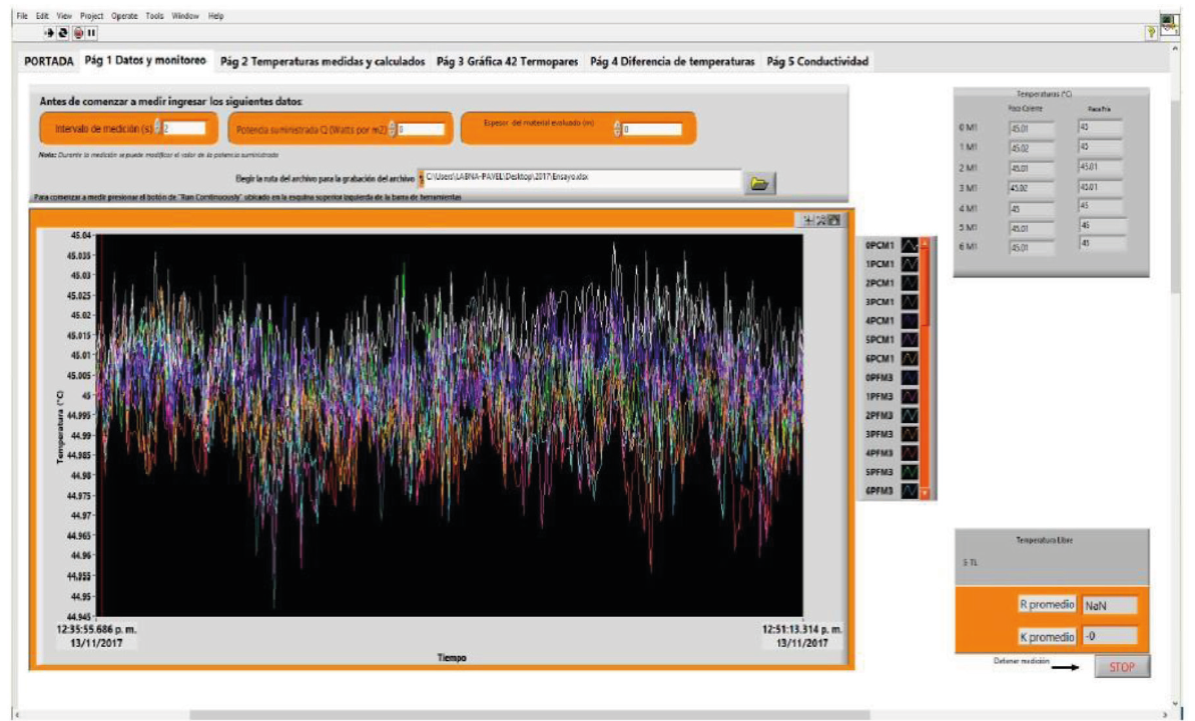Screen dimensions: 1195x721
Task: Click the 4PFM3 plot legend sample
Action: tap(910, 453)
